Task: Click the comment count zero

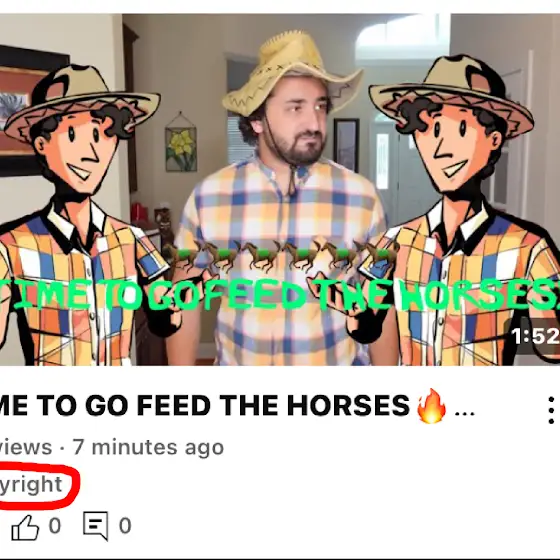Action: (x=125, y=526)
